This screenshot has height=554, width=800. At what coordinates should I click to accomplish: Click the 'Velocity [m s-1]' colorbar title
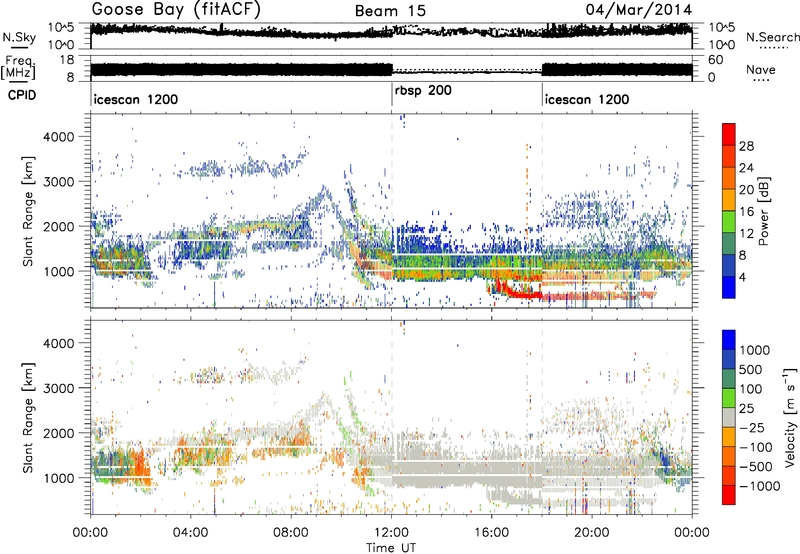coord(790,417)
